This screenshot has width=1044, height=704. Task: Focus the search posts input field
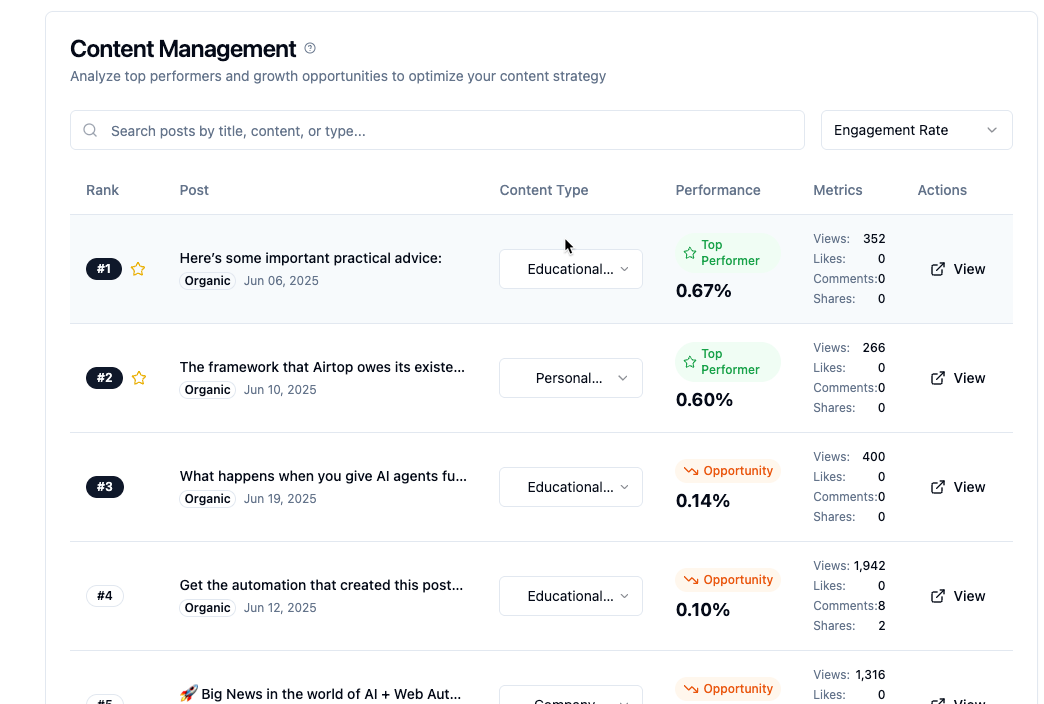pos(450,130)
